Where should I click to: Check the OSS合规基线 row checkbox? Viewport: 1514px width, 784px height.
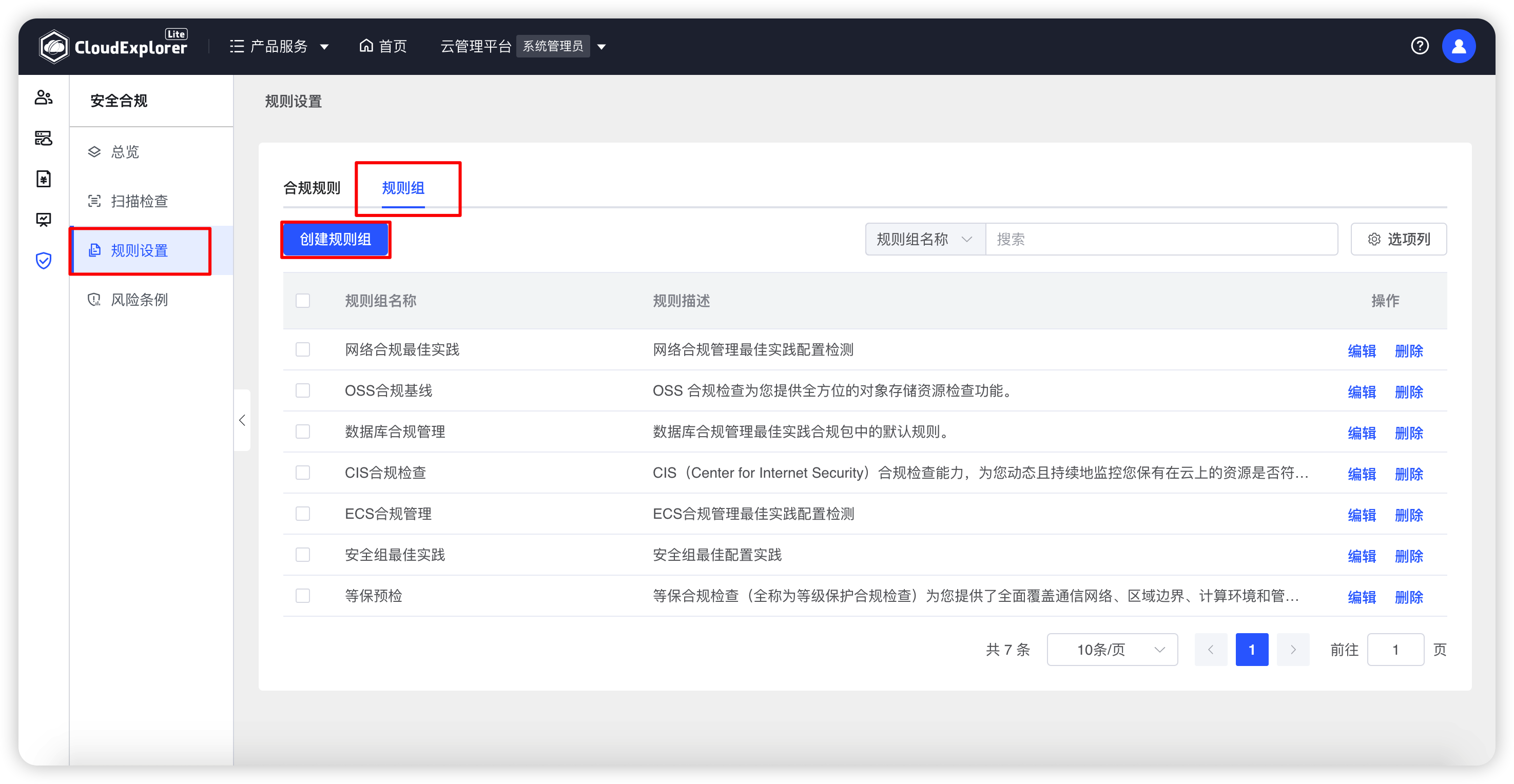[x=303, y=391]
